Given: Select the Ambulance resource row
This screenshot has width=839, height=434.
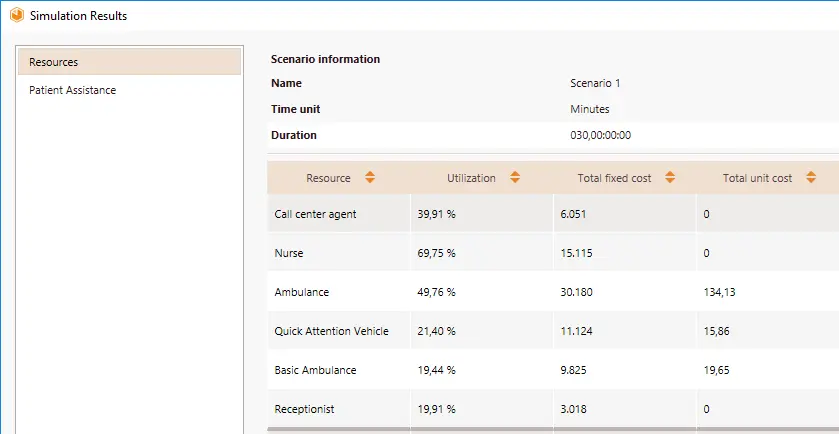Looking at the screenshot, I should [x=553, y=292].
